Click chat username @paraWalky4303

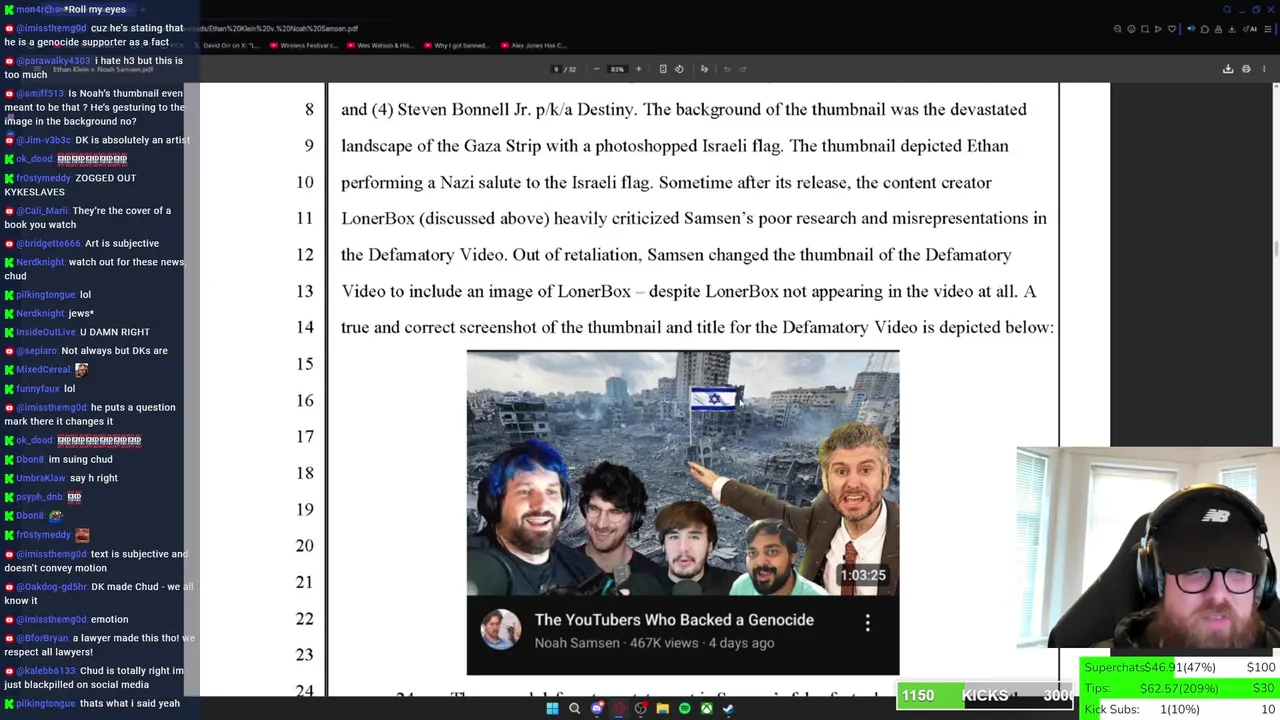53,61
